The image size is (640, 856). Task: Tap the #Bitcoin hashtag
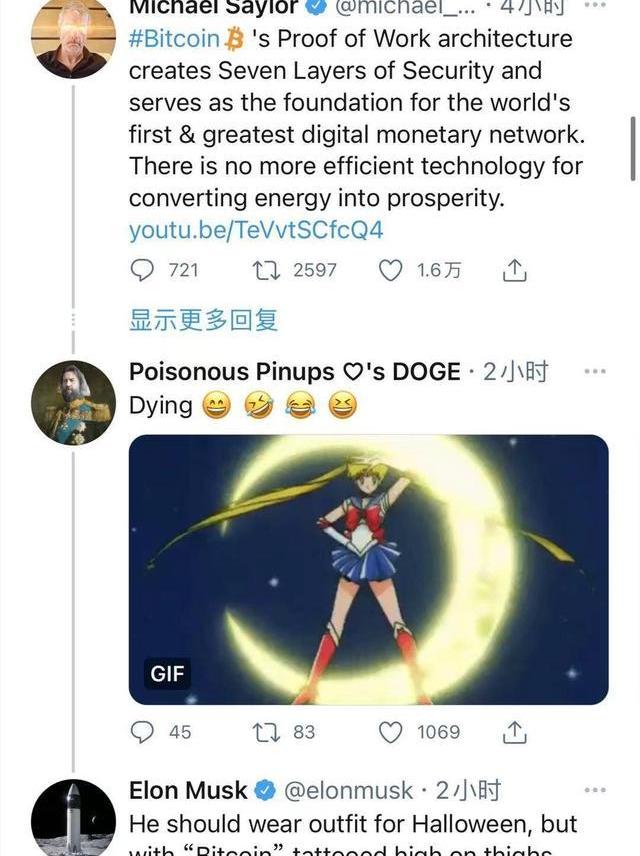[x=175, y=39]
